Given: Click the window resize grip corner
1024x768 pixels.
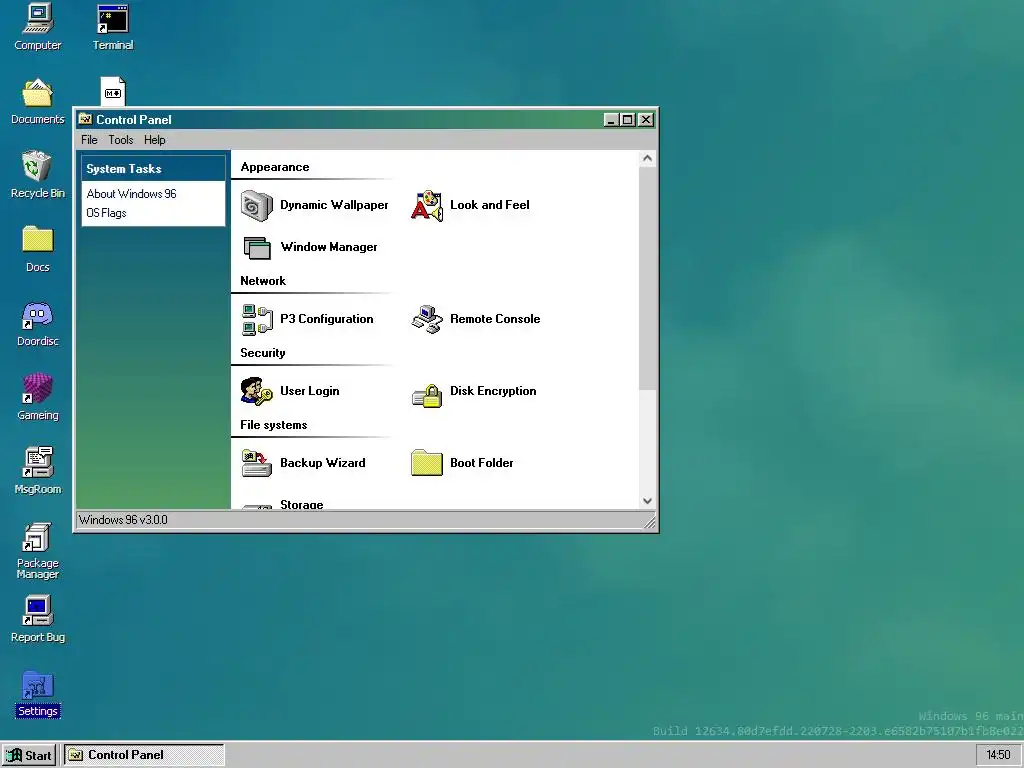Looking at the screenshot, I should (650, 521).
